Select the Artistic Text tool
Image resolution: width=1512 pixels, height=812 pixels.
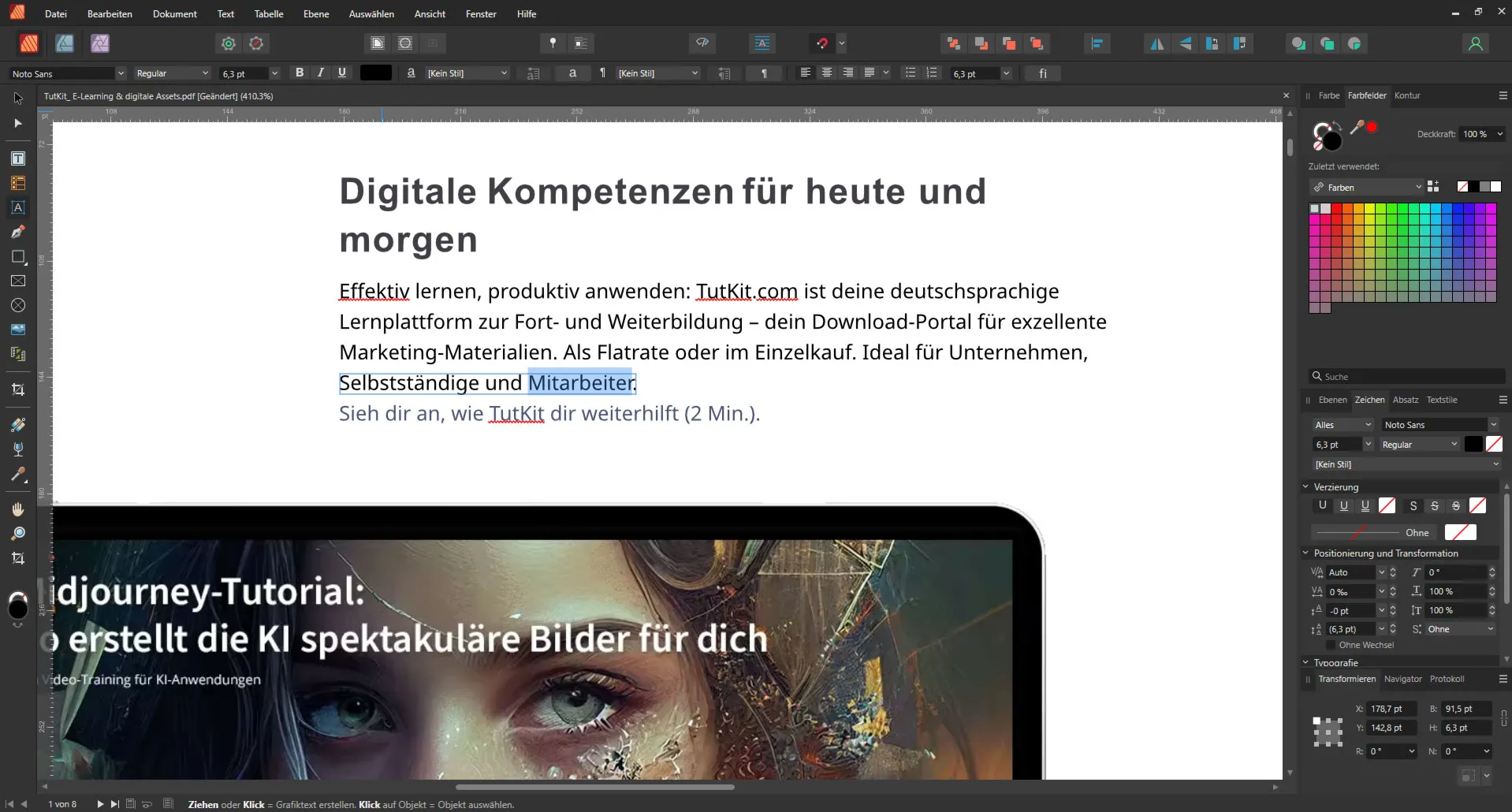click(18, 207)
